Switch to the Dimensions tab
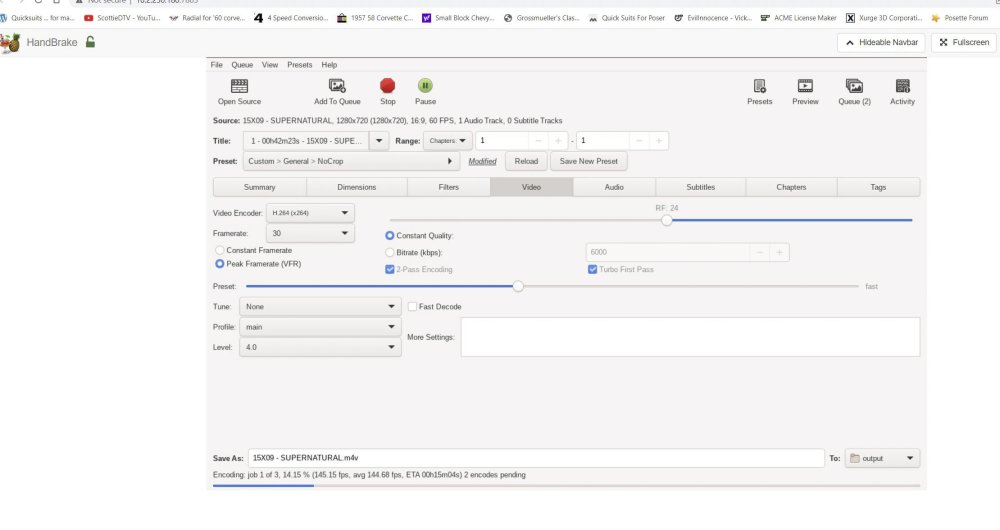 [357, 187]
